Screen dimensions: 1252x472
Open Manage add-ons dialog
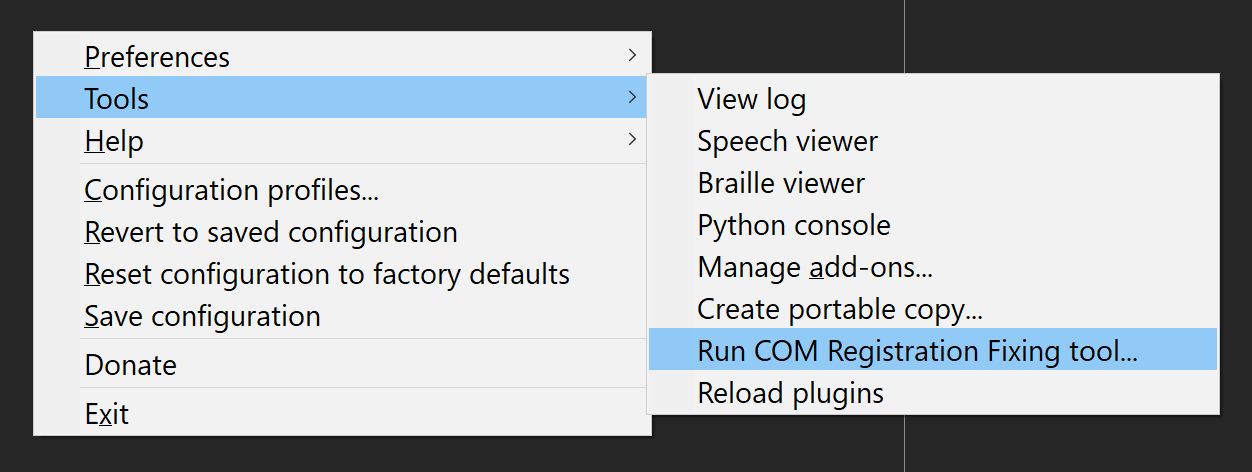(x=815, y=267)
